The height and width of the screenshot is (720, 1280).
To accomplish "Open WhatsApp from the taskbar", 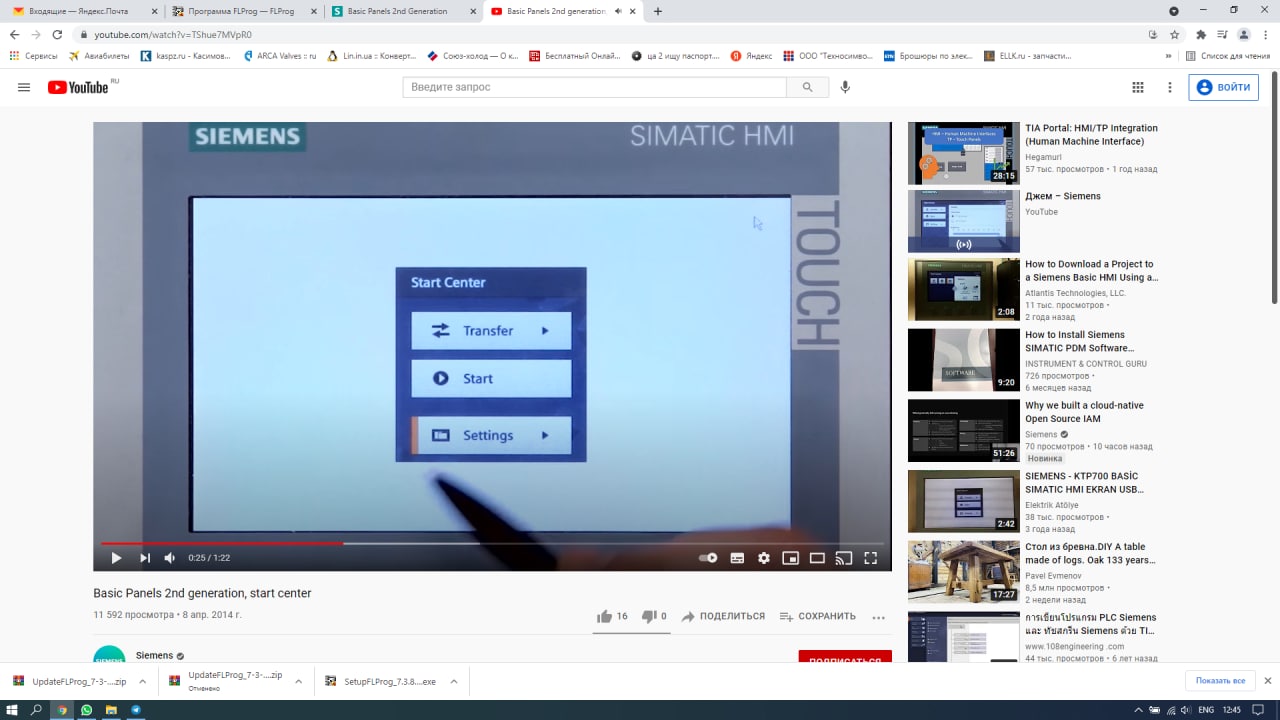I will (87, 710).
